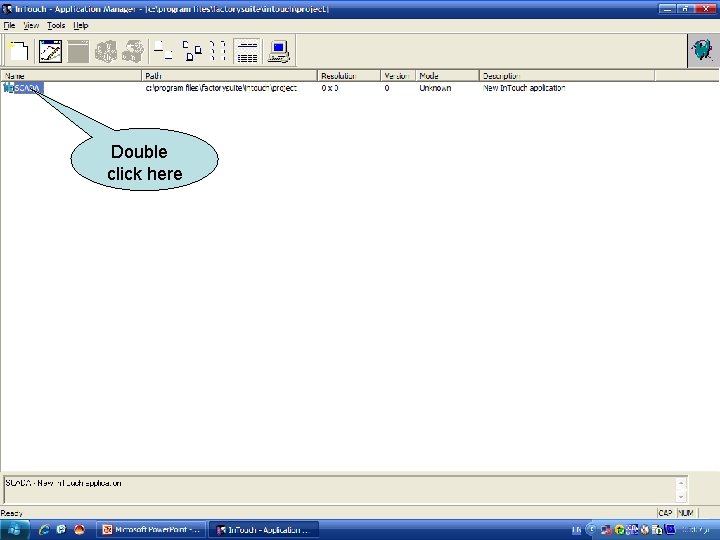Click the NUM status bar indicator
Viewport: 720px width, 540px height.
pos(686,513)
